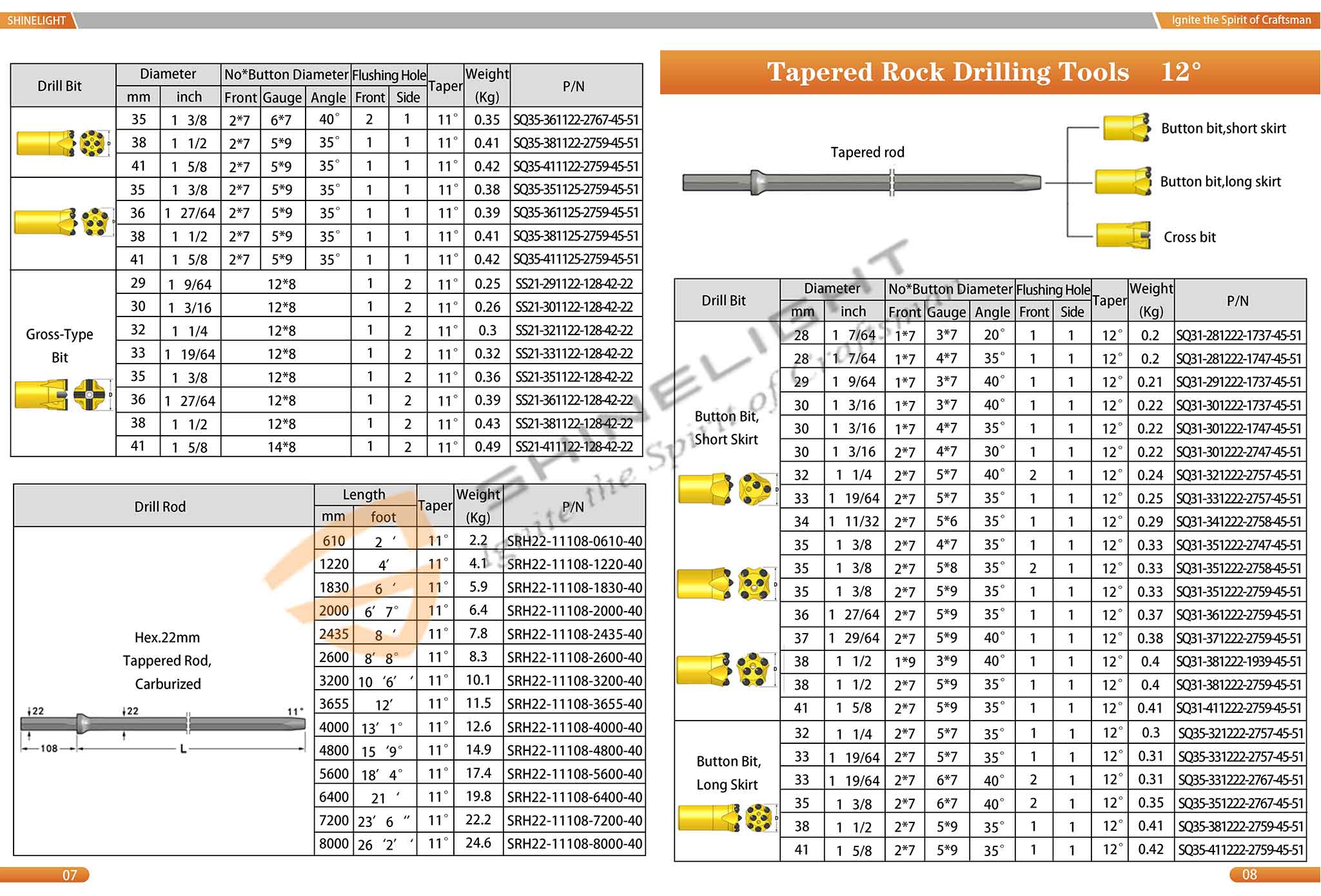Click the 'Cross bit' caption

click(x=1189, y=237)
